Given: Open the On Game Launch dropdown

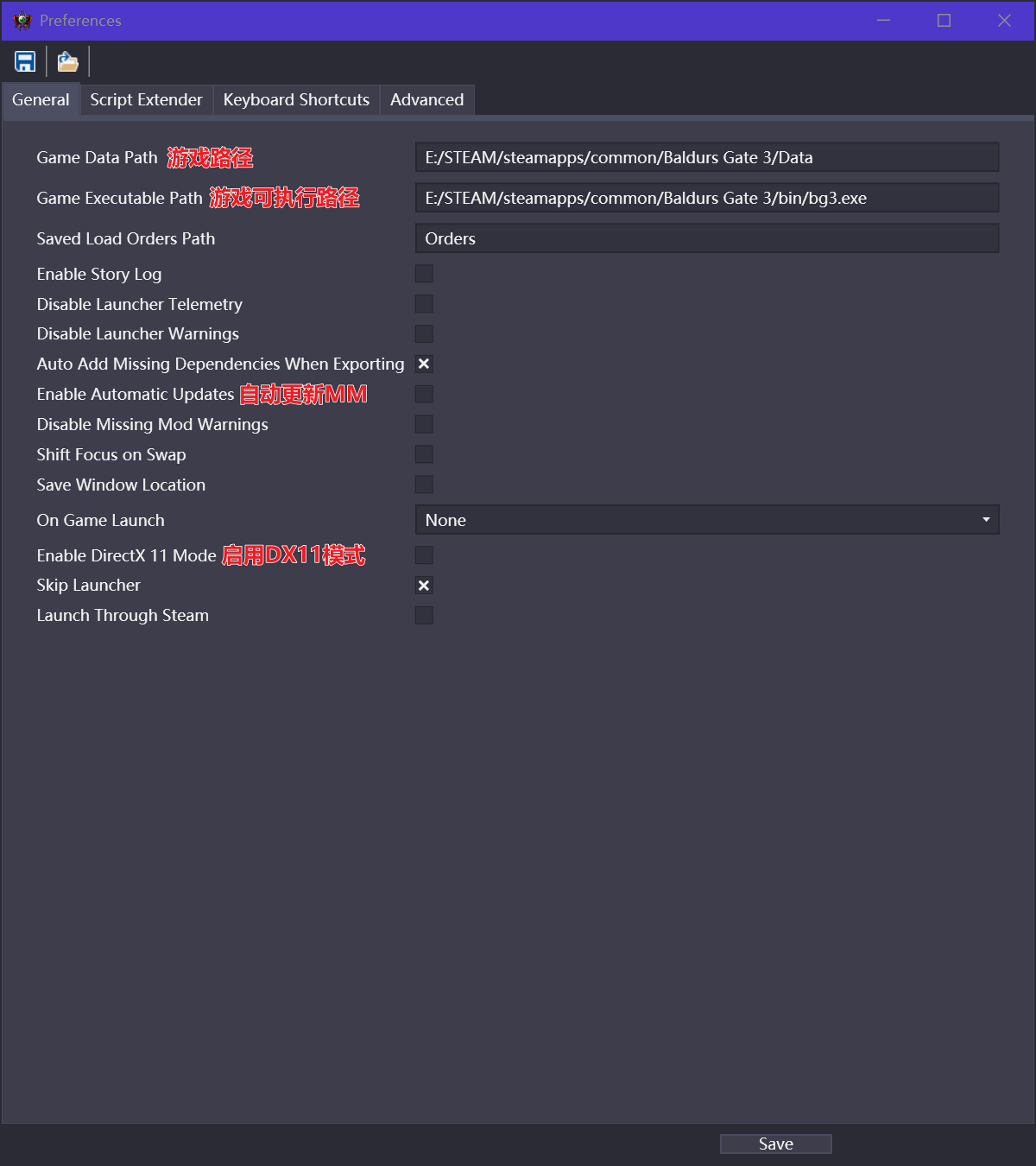Looking at the screenshot, I should coord(985,519).
